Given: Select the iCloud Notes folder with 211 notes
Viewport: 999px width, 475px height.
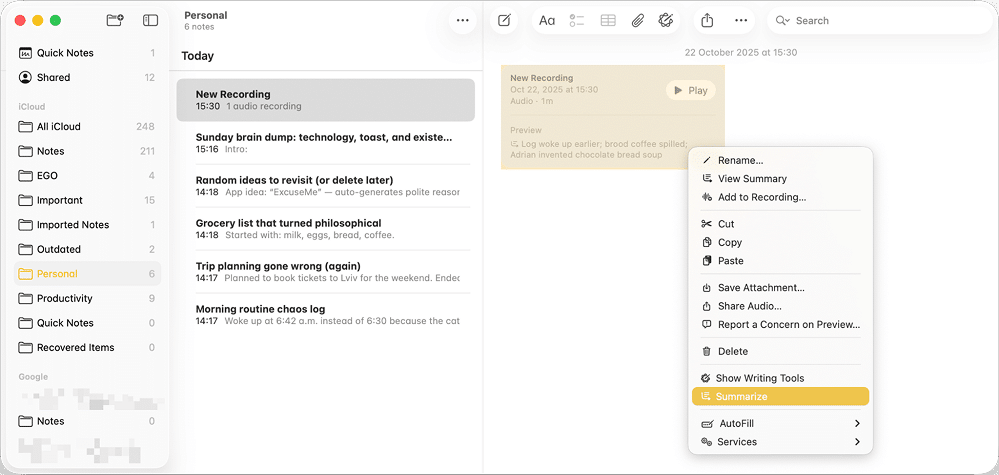Looking at the screenshot, I should tap(87, 151).
